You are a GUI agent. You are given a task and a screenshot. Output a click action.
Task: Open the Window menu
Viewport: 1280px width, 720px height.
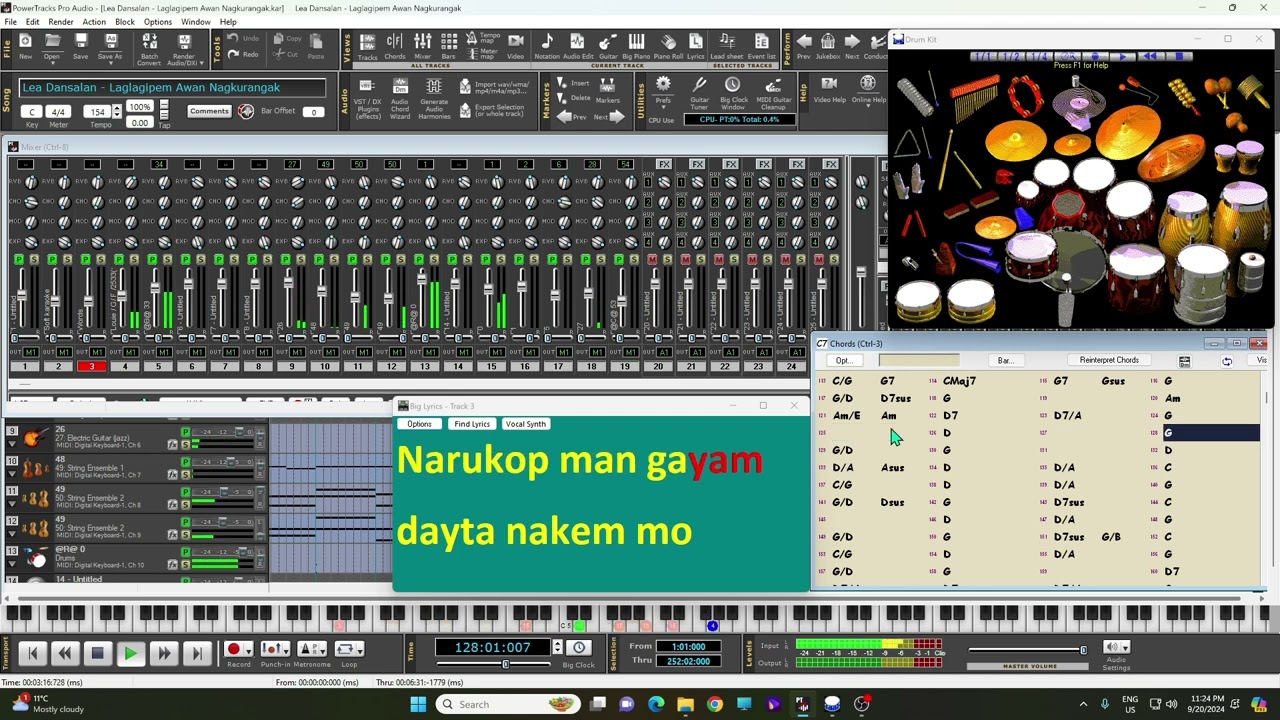coord(196,22)
